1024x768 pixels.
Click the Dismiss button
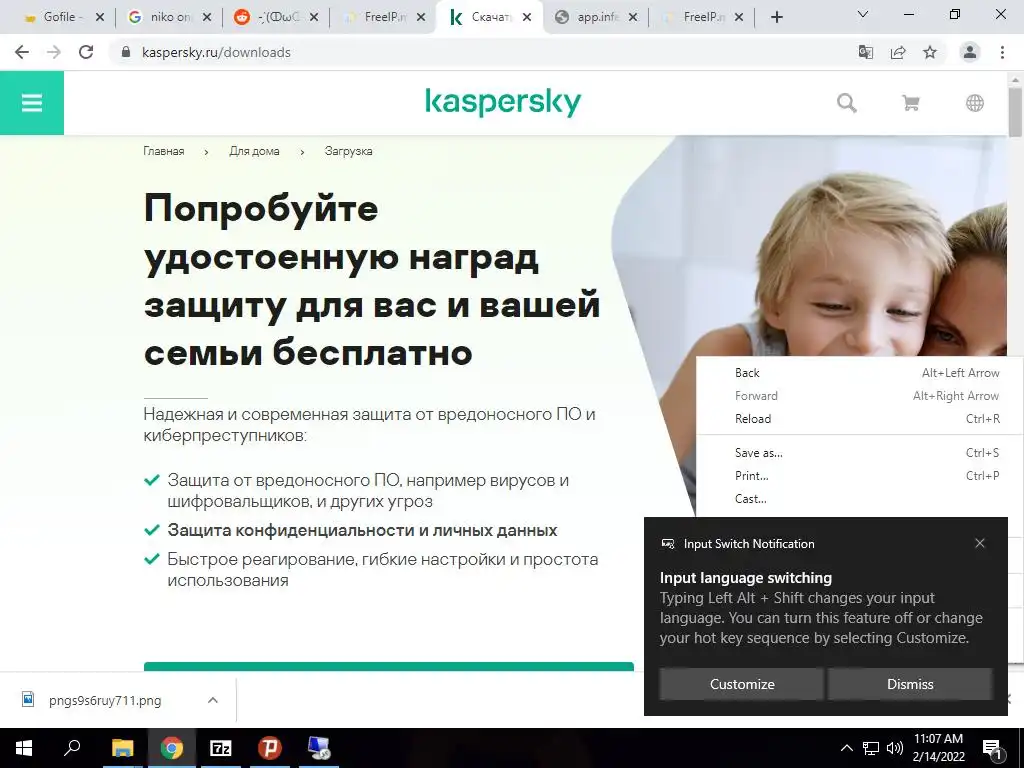(910, 684)
